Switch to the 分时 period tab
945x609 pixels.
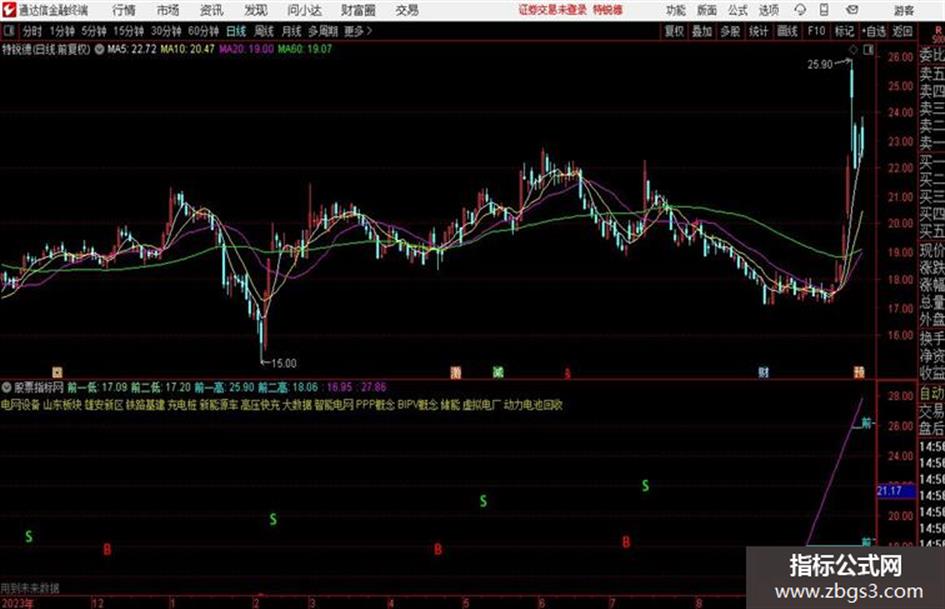[x=33, y=31]
